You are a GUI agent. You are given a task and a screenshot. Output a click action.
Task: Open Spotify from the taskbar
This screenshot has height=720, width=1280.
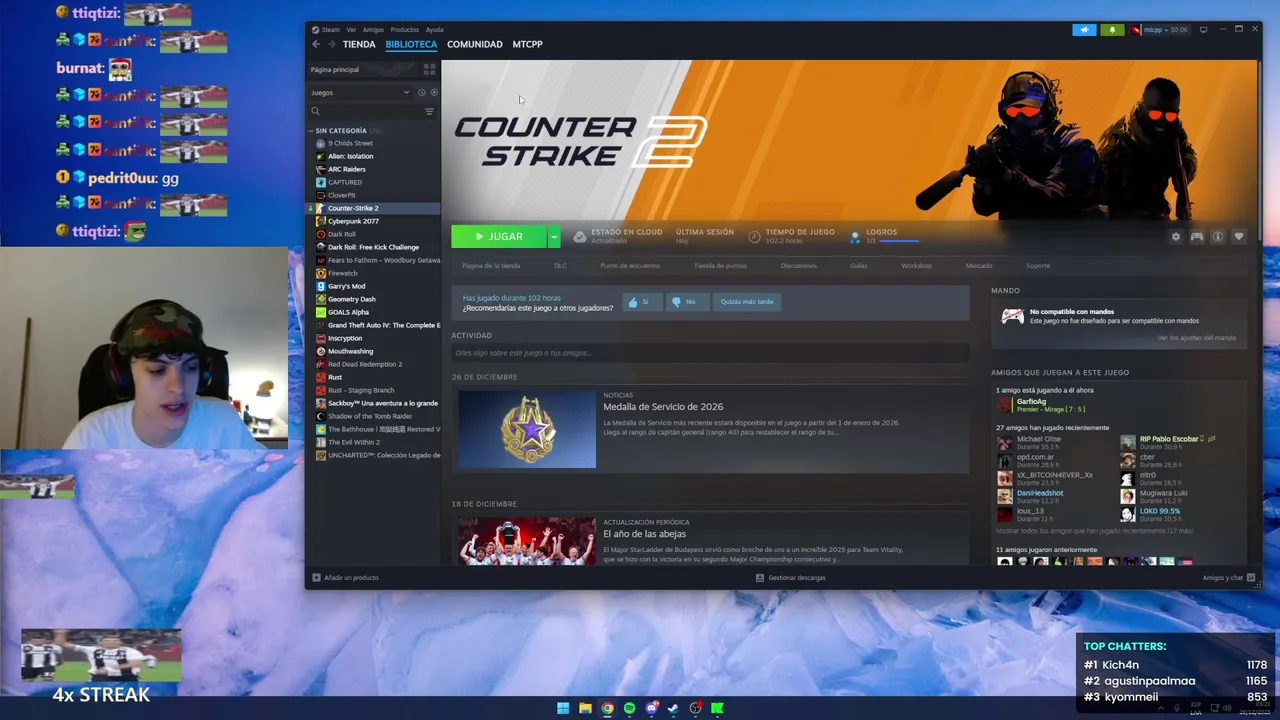(629, 708)
